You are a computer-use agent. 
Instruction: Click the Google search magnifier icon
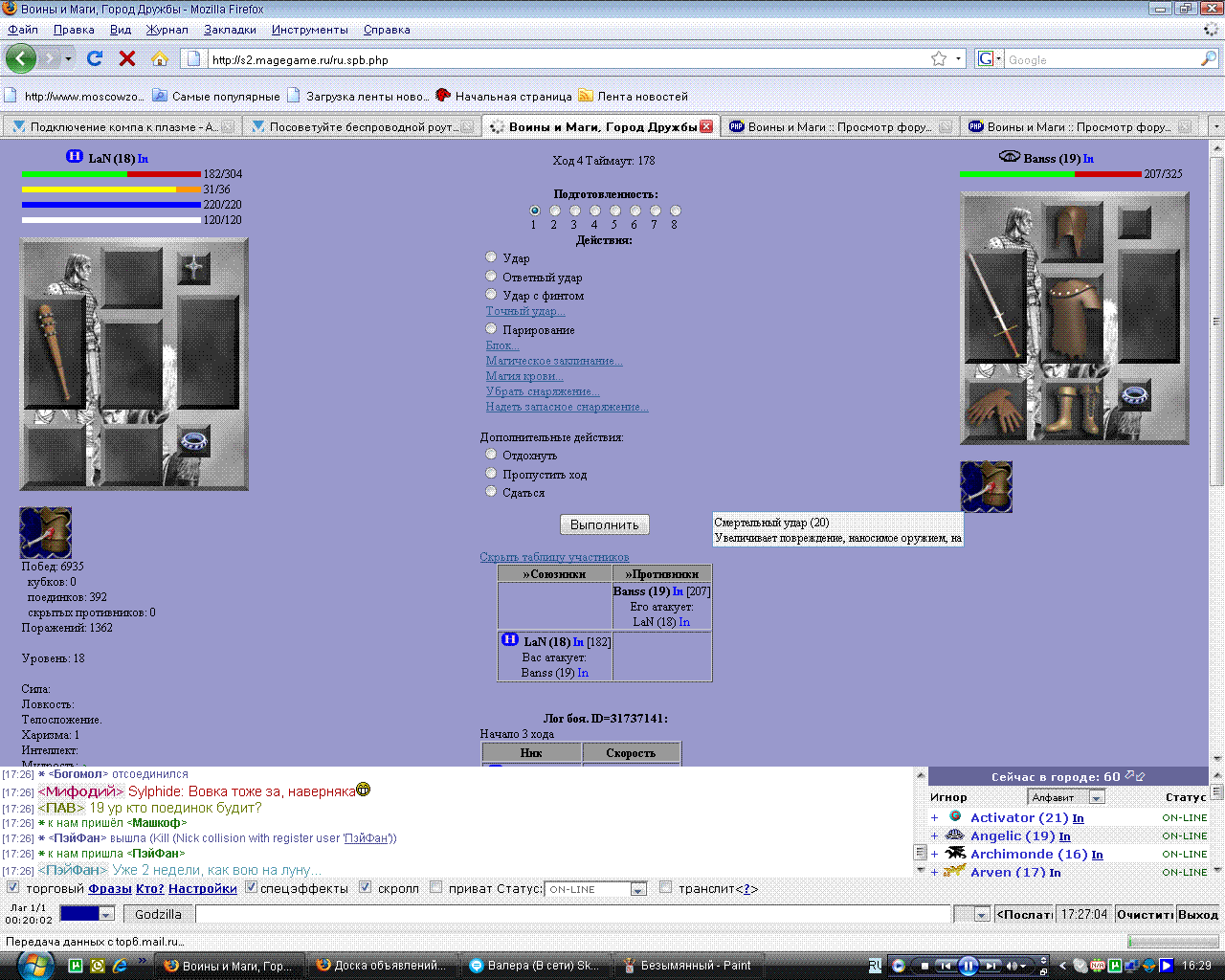[x=1209, y=58]
